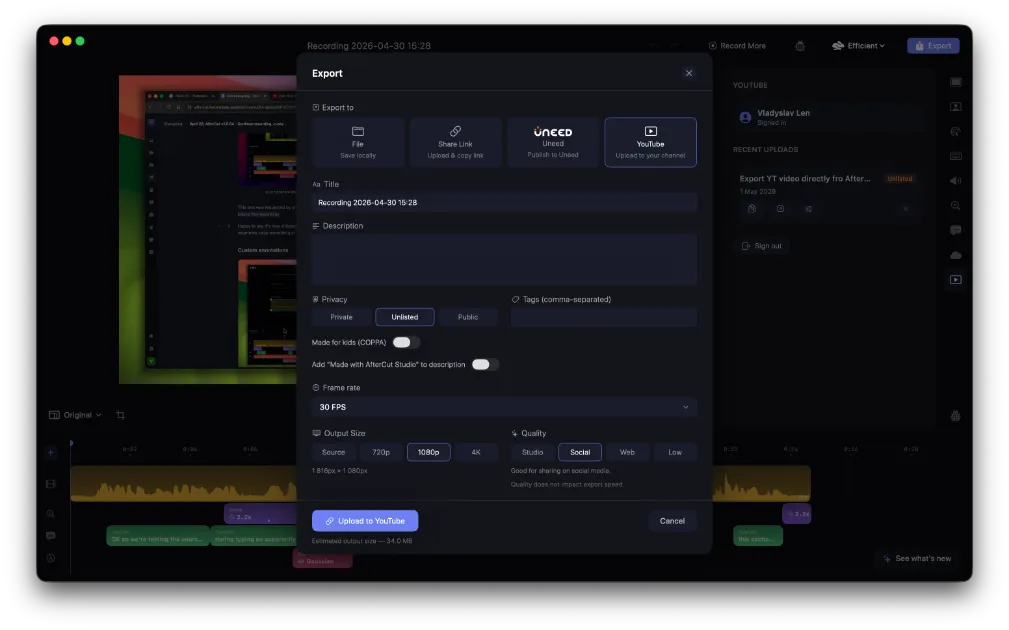Click the yellow audio waveform track
The image size is (1009, 630).
pyautogui.click(x=183, y=484)
